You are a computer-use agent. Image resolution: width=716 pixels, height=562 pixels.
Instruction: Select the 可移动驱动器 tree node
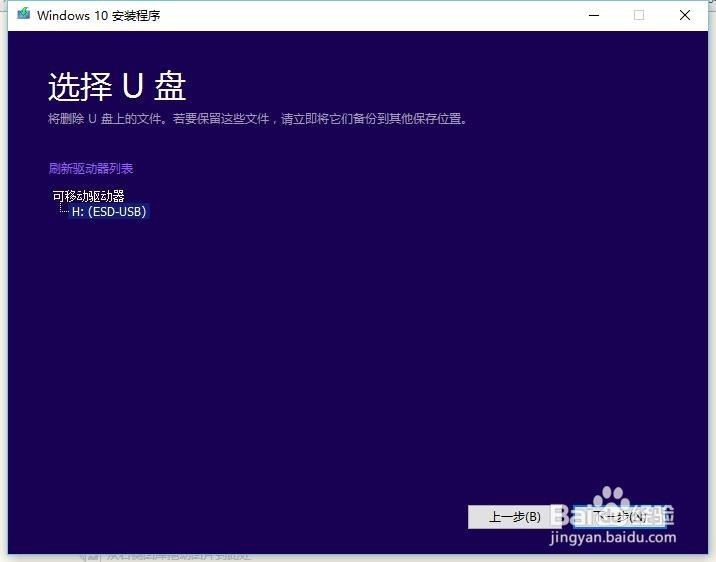pos(89,196)
